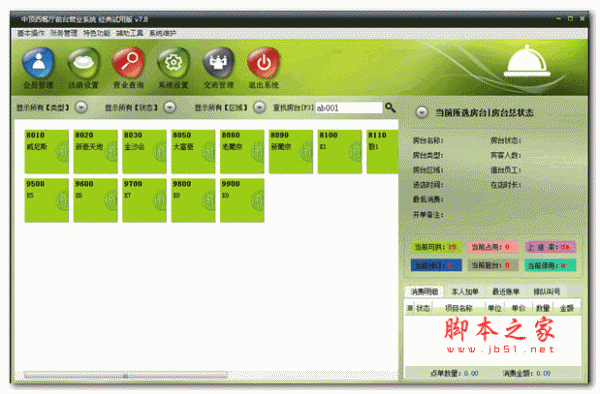Select room tile 8110

click(x=383, y=152)
